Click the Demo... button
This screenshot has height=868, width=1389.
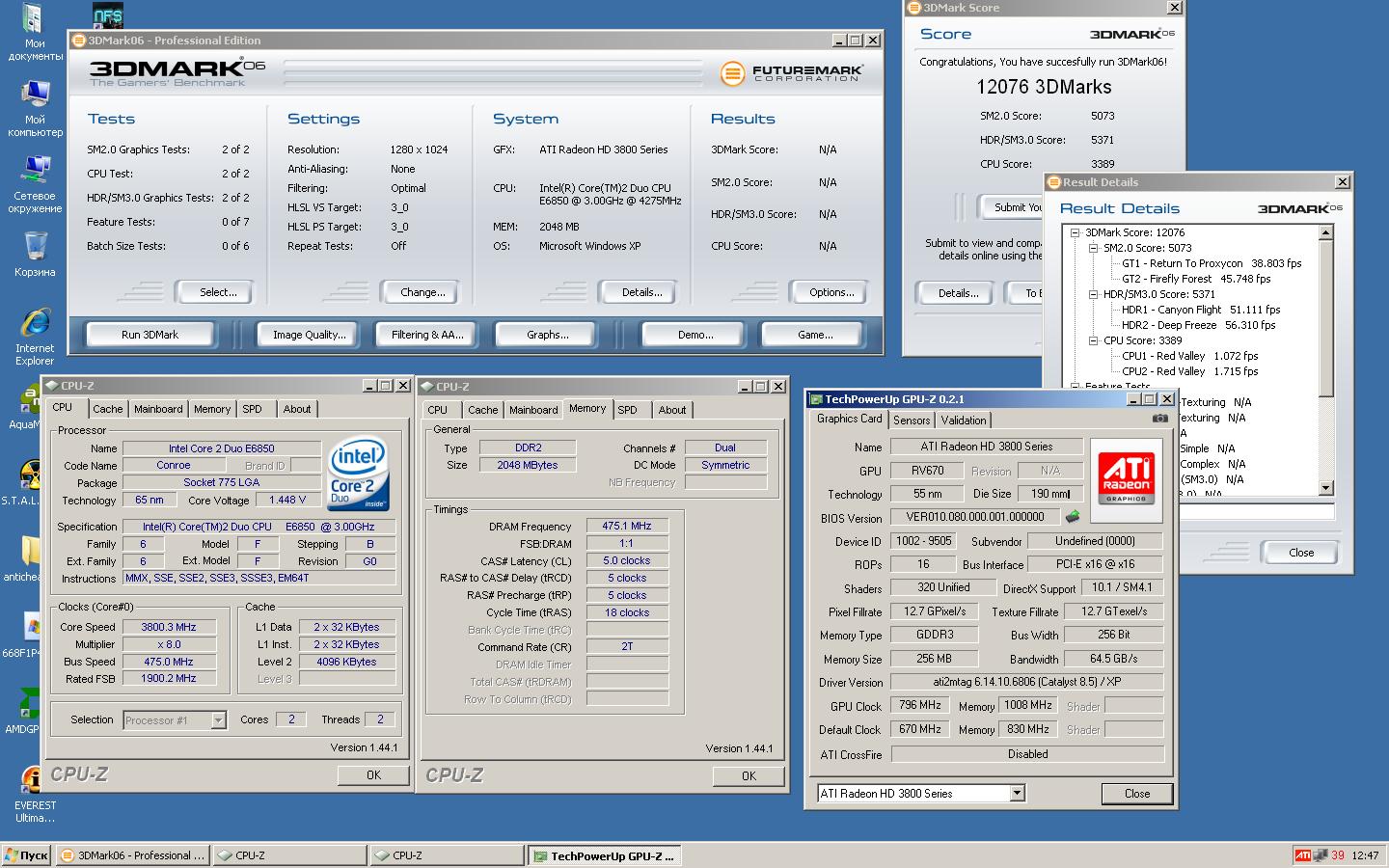695,335
